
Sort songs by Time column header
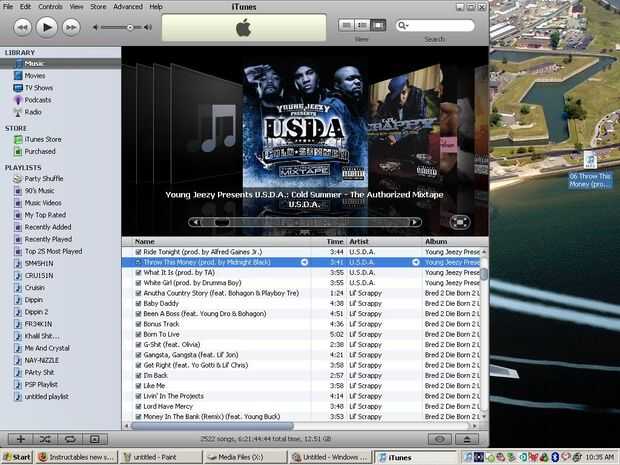point(329,242)
